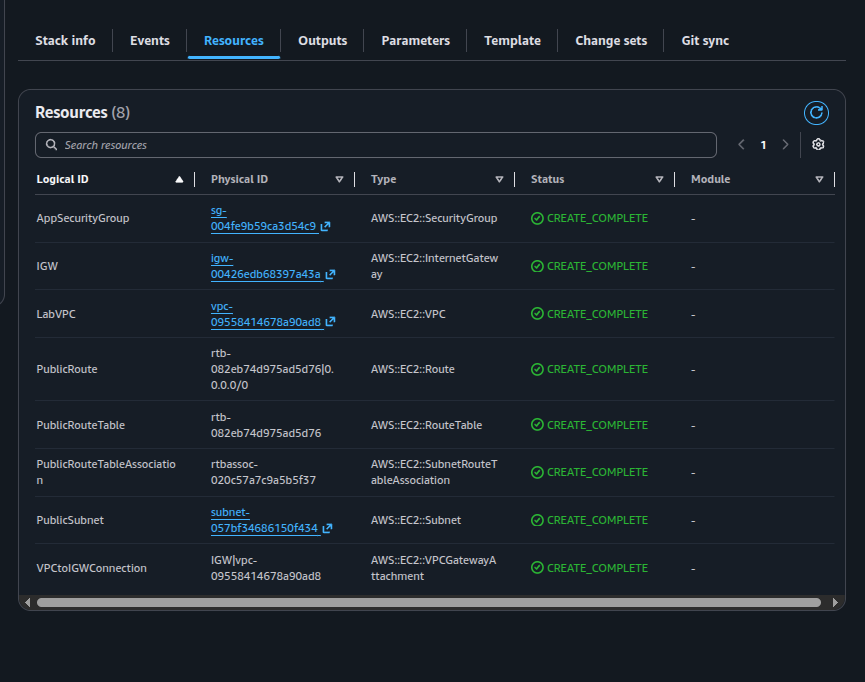The image size is (865, 682).
Task: Click green check icon in IGW row
Action: pyautogui.click(x=537, y=266)
